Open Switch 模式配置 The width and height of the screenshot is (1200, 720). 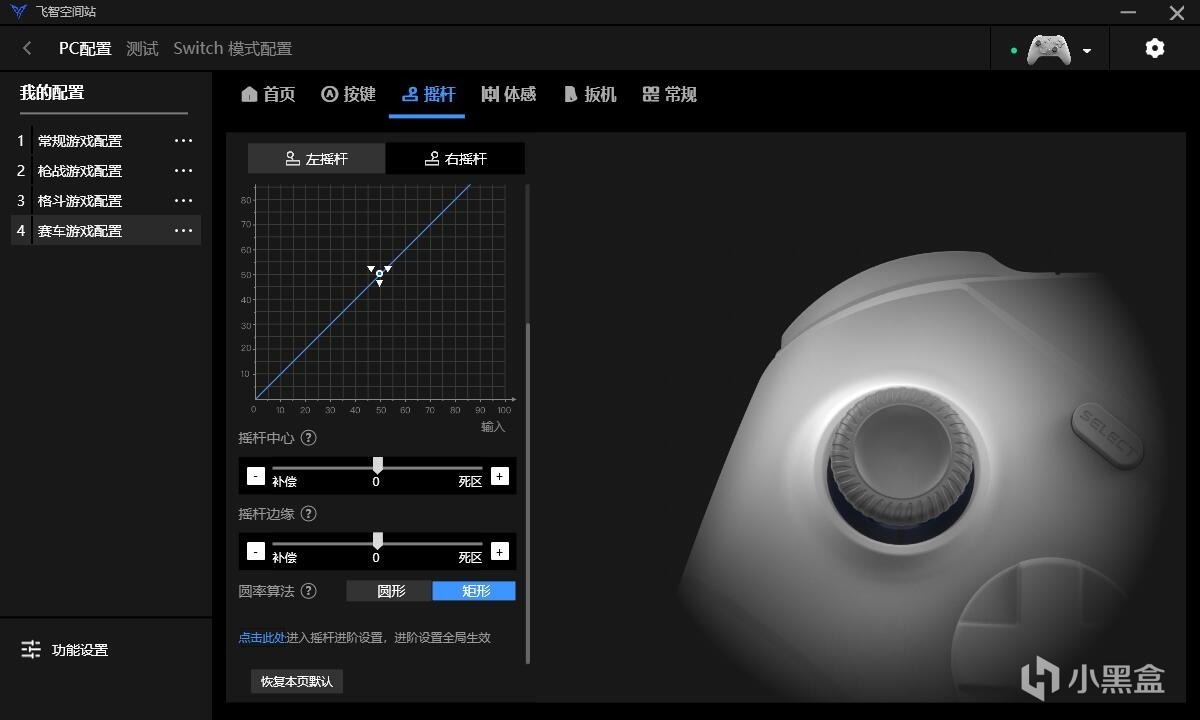pos(232,48)
